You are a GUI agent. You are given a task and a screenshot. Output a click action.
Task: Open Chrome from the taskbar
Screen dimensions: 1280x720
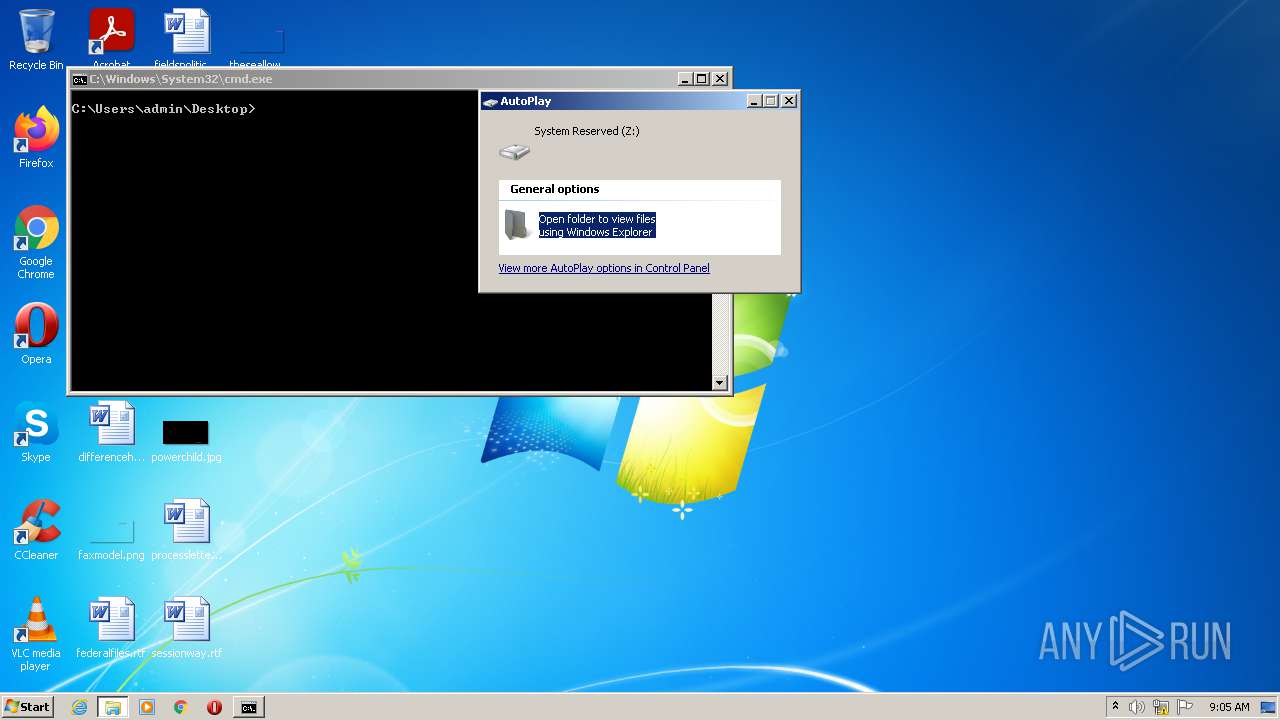coord(181,707)
